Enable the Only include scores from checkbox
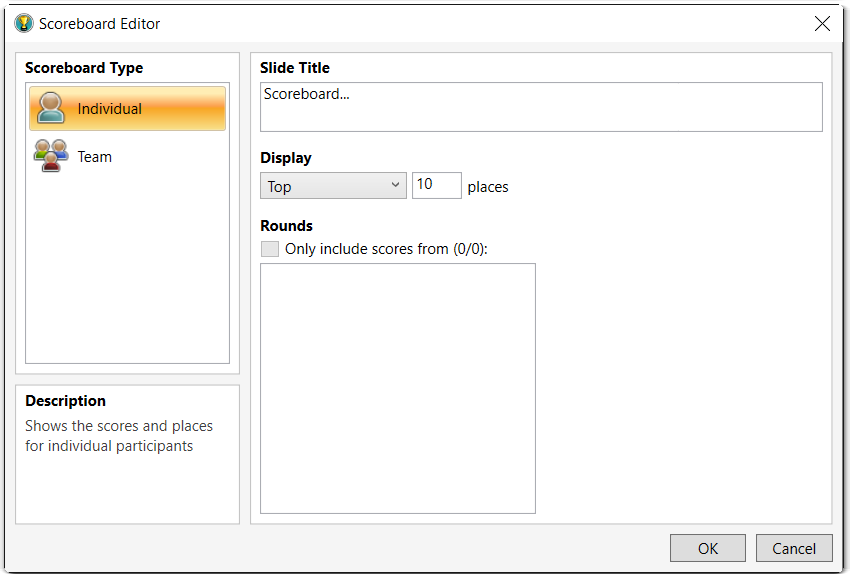The width and height of the screenshot is (850, 579). (269, 248)
